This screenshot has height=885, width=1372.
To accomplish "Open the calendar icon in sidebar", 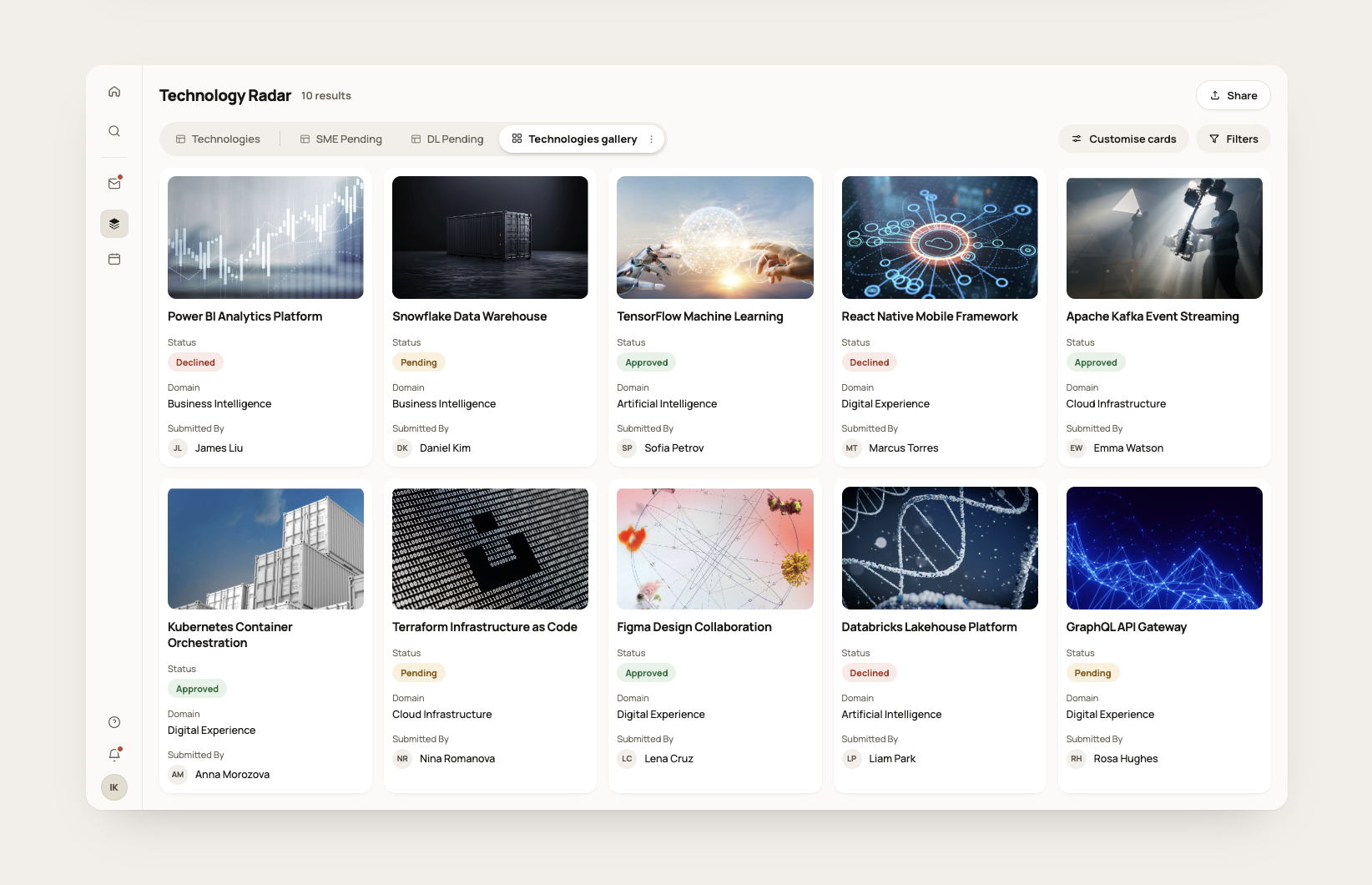I will (114, 260).
